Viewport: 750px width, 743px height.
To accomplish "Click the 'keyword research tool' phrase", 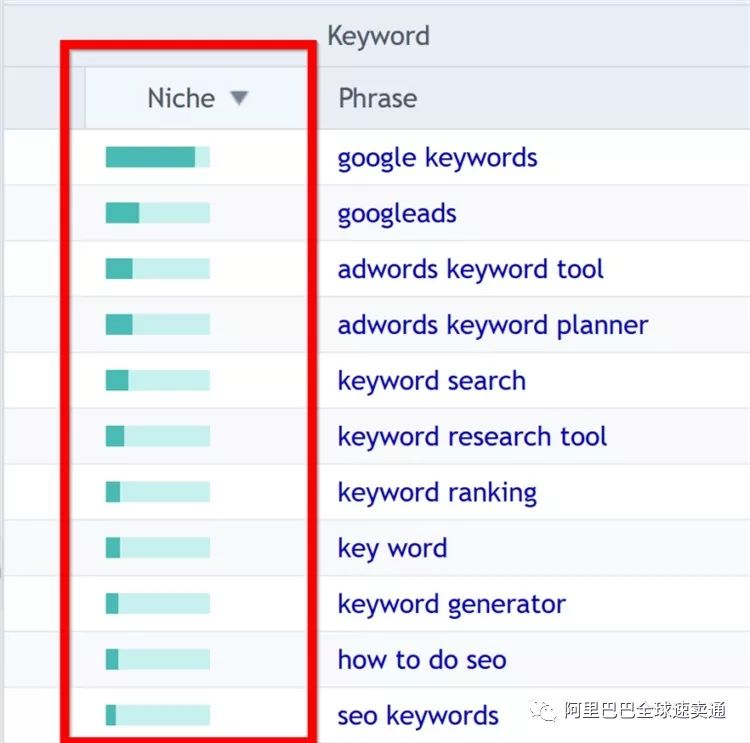I will [x=472, y=437].
